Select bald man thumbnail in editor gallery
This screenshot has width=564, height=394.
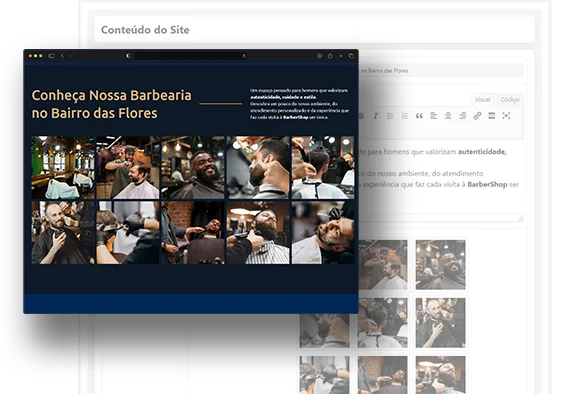coord(441,323)
